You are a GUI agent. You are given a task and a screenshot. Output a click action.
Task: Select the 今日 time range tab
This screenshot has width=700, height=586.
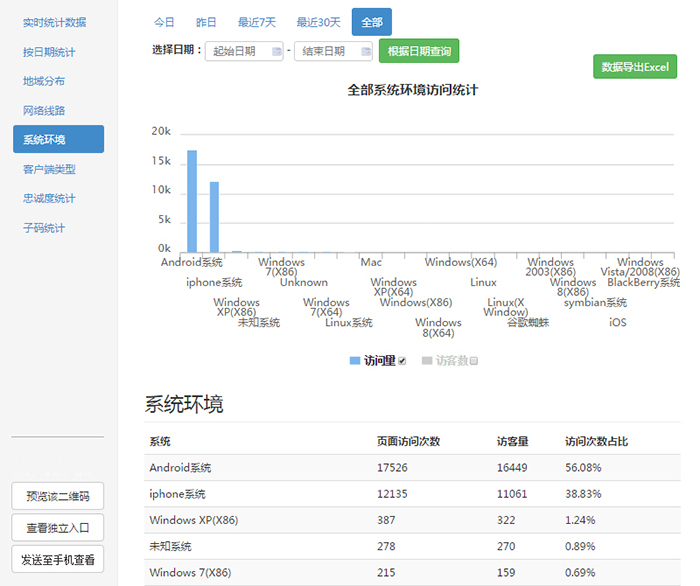pos(164,22)
